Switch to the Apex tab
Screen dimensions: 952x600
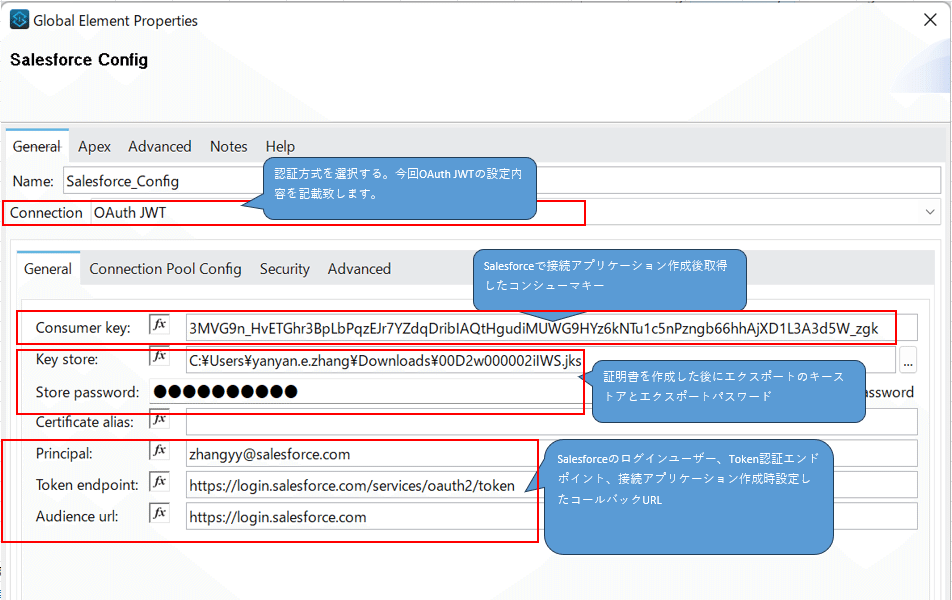click(x=93, y=146)
